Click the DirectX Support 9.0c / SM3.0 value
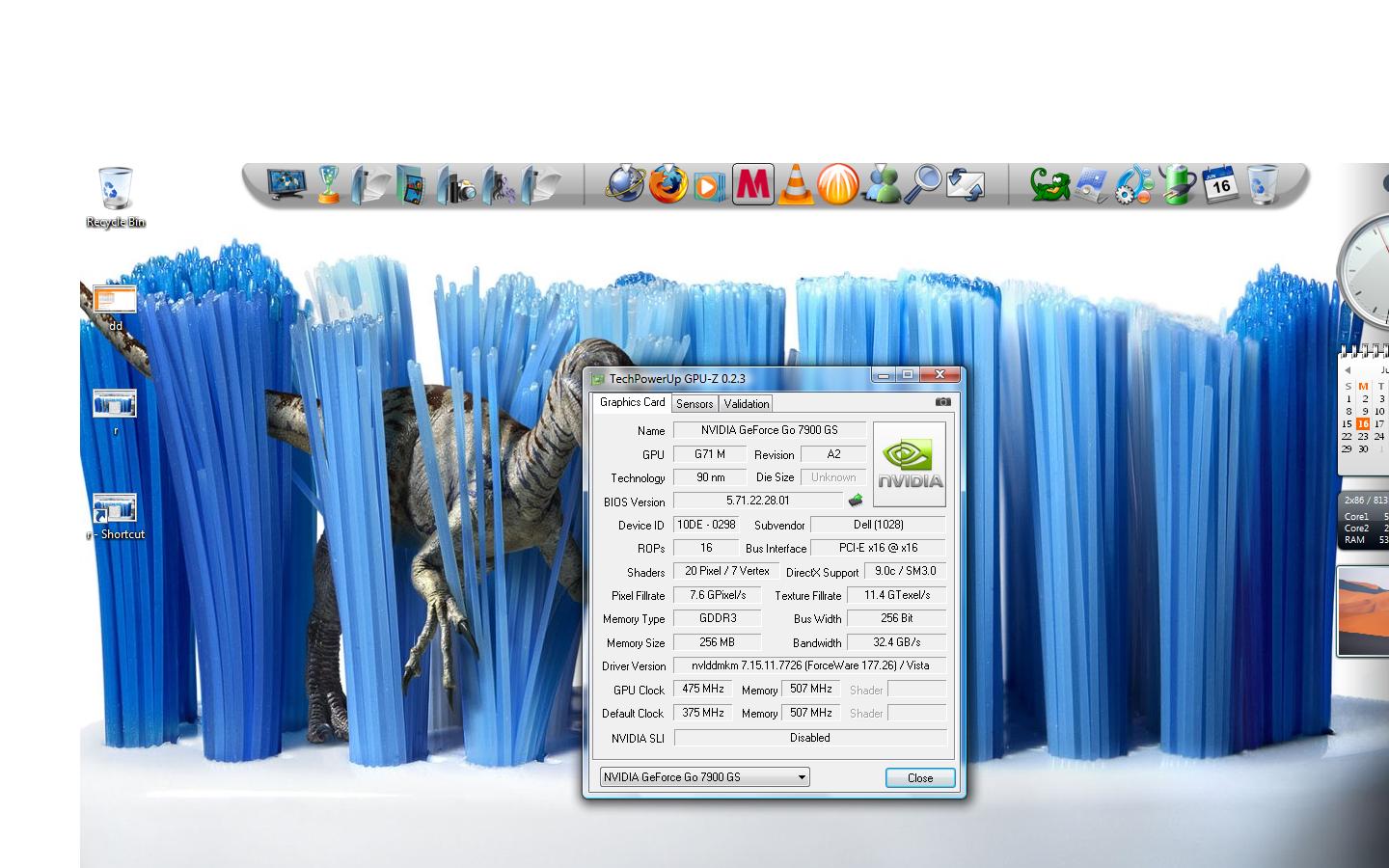This screenshot has width=1389, height=868. point(905,571)
